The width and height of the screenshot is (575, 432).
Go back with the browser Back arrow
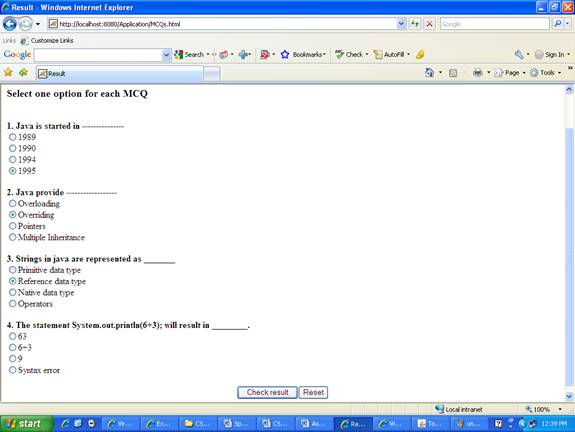pyautogui.click(x=10, y=24)
